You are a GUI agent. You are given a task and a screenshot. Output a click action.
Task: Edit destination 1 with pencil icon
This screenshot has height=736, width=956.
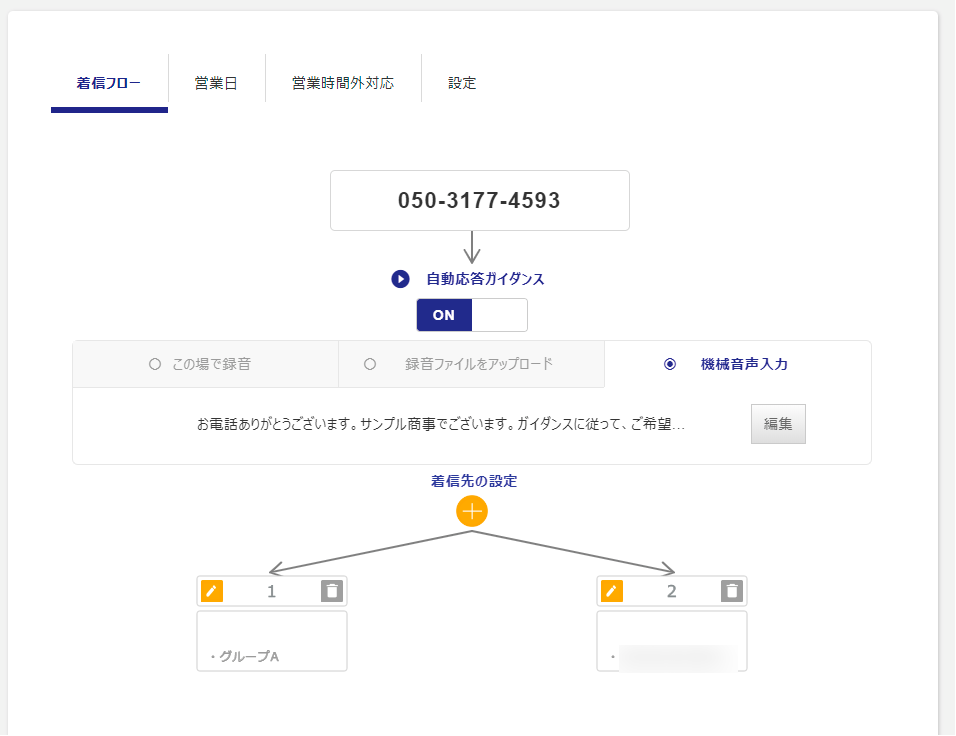click(212, 591)
